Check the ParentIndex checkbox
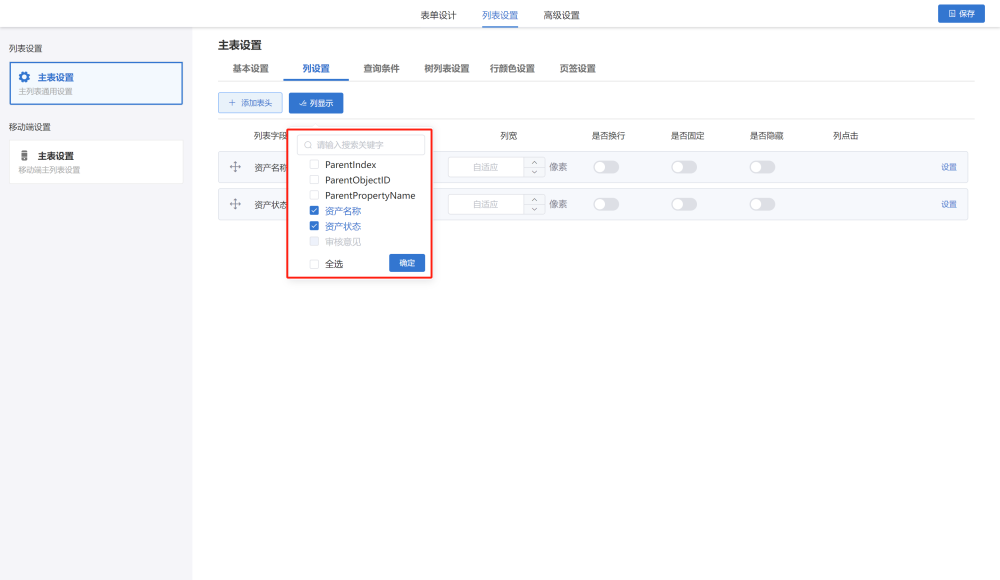The height and width of the screenshot is (580, 1000). (x=314, y=164)
